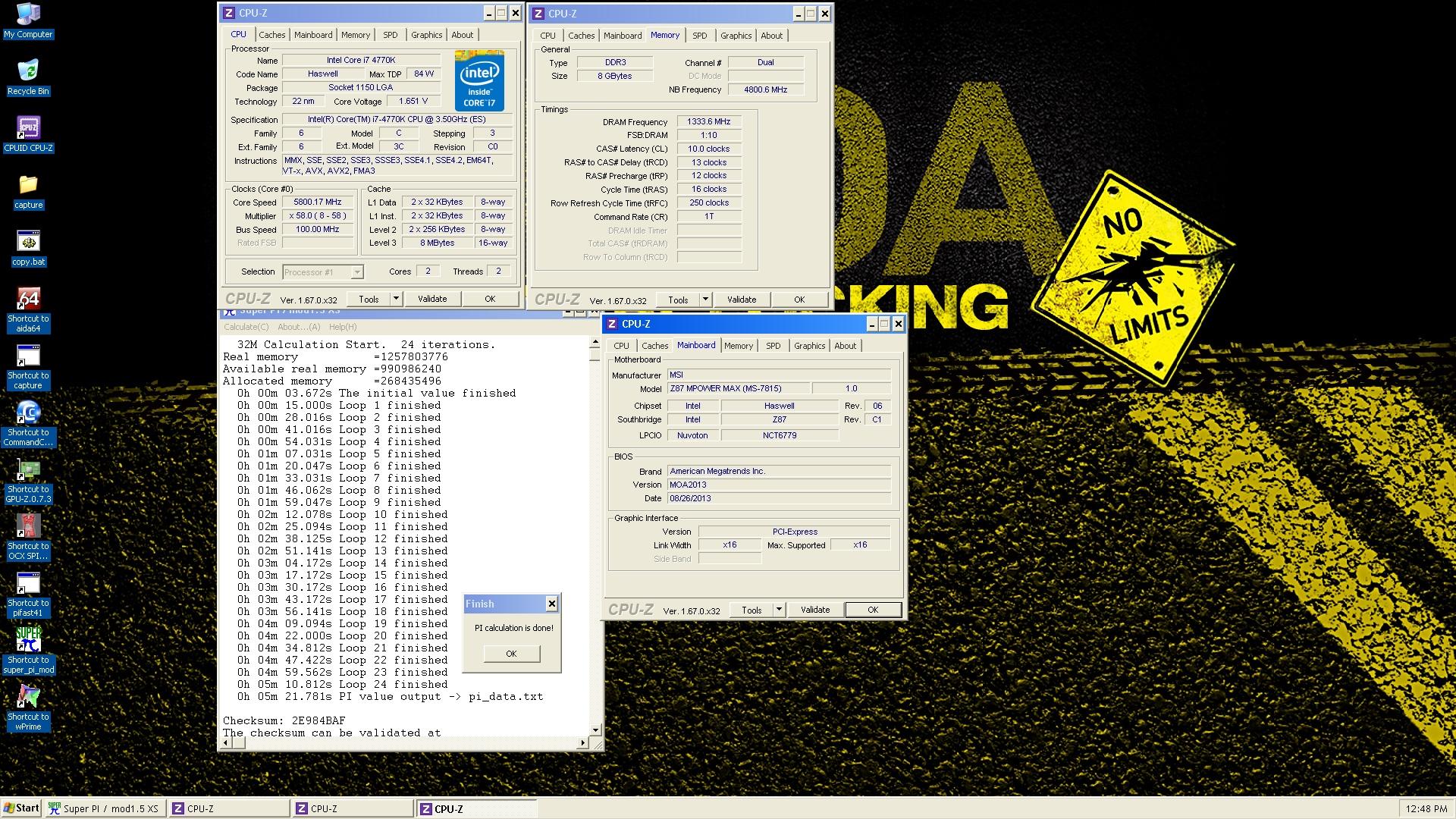Click the BIOS Version MOA2013 field
Viewport: 1456px width, 819px height.
tap(779, 485)
